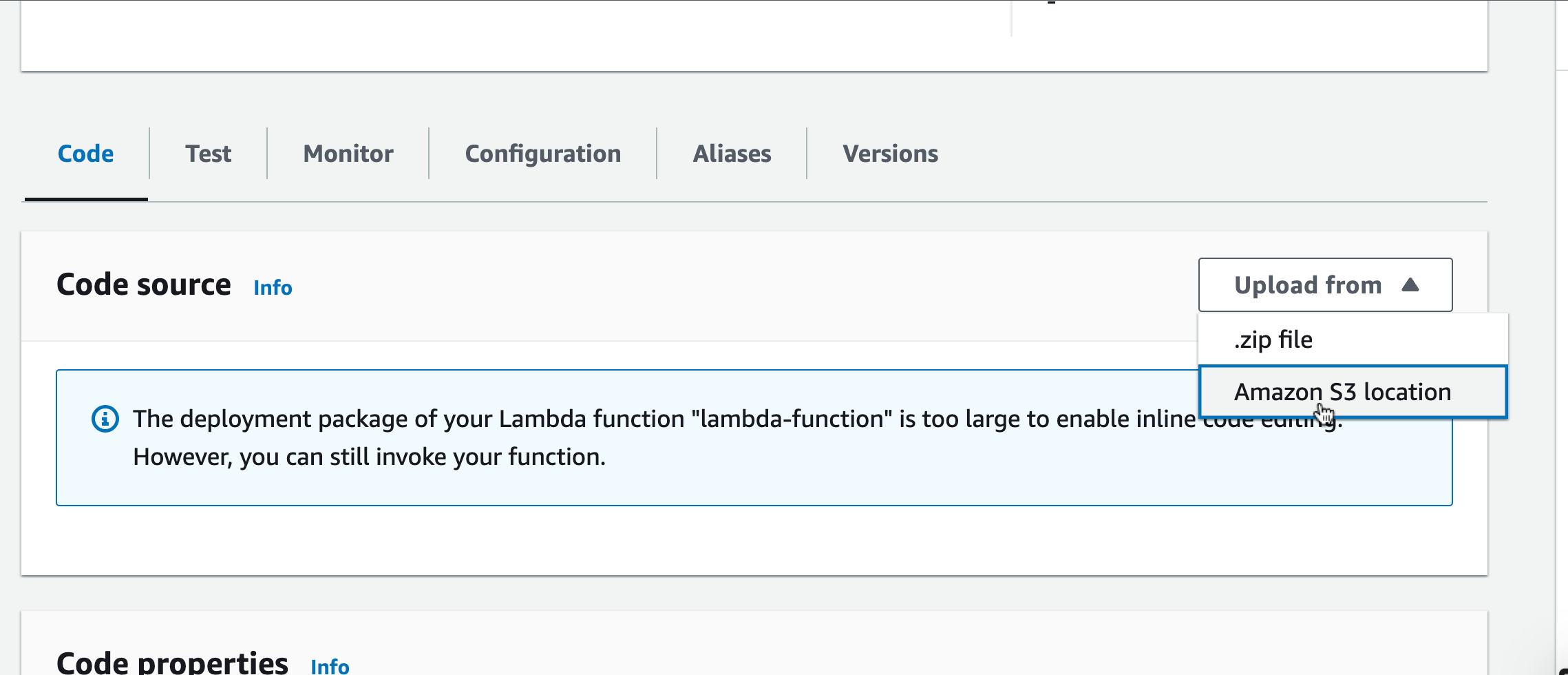Viewport: 1568px width, 675px height.
Task: Click the Code properties heading
Action: click(x=172, y=663)
